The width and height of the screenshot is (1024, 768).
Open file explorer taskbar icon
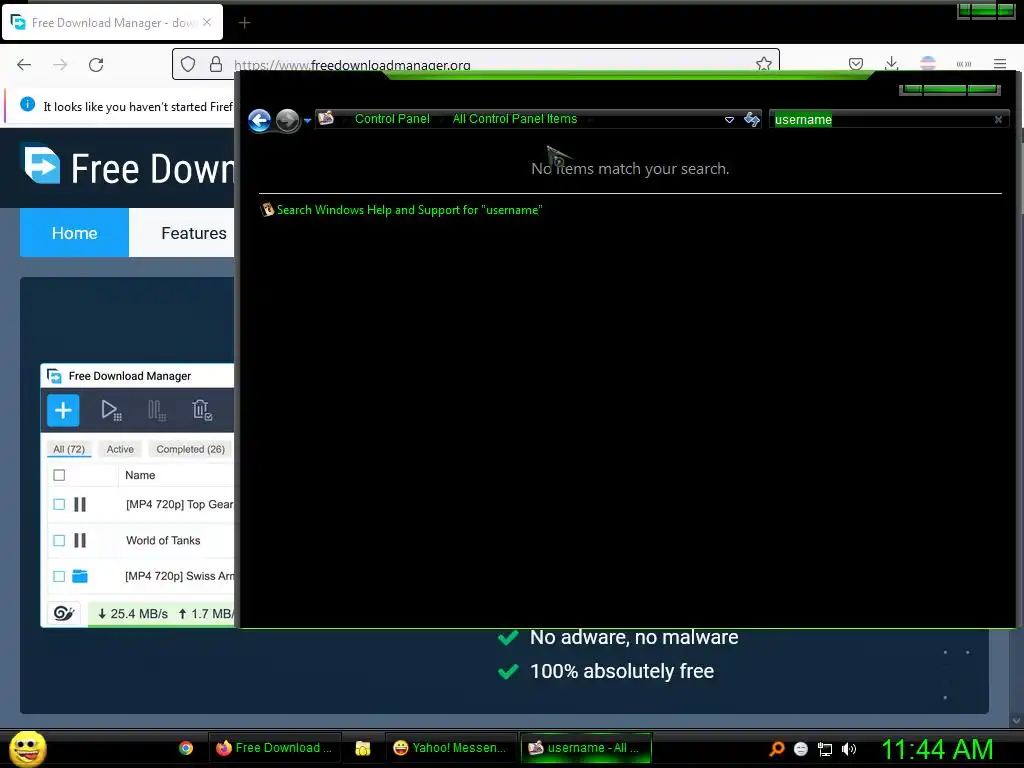tap(362, 748)
